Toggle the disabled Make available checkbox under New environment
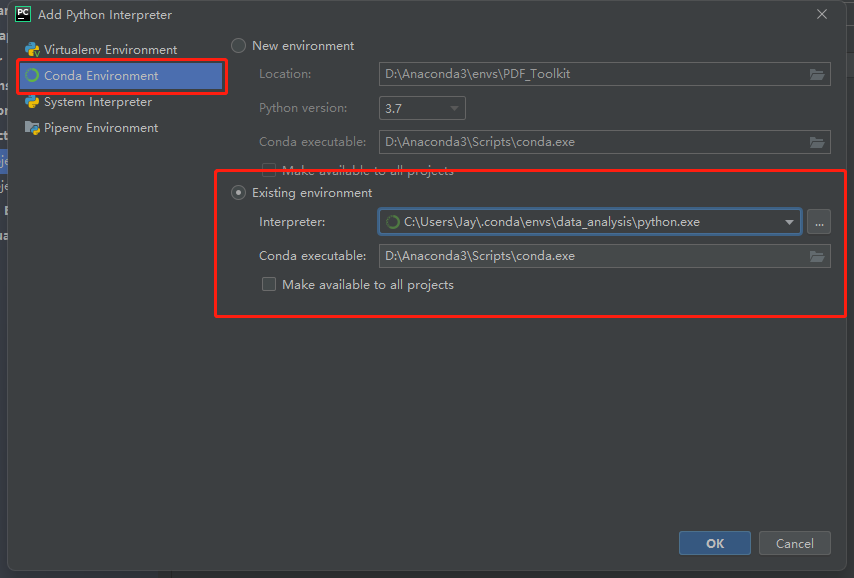Viewport: 854px width, 578px height. (x=269, y=170)
